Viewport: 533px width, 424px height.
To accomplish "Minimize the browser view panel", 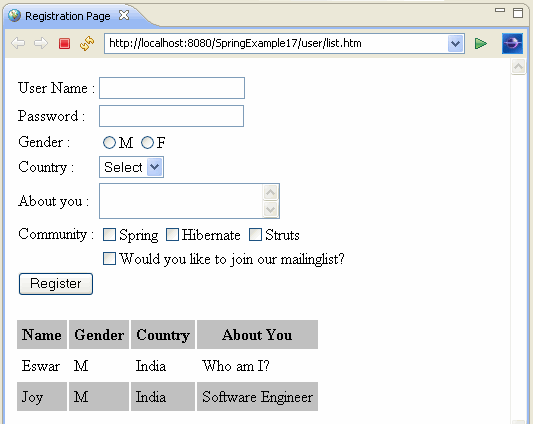I will tap(500, 10).
